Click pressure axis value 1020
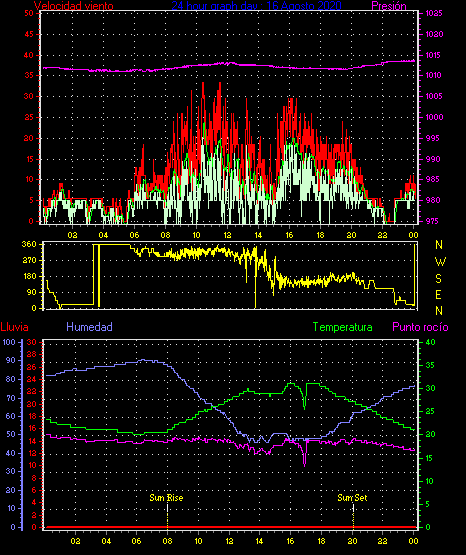This screenshot has height=555, width=466. tap(434, 34)
